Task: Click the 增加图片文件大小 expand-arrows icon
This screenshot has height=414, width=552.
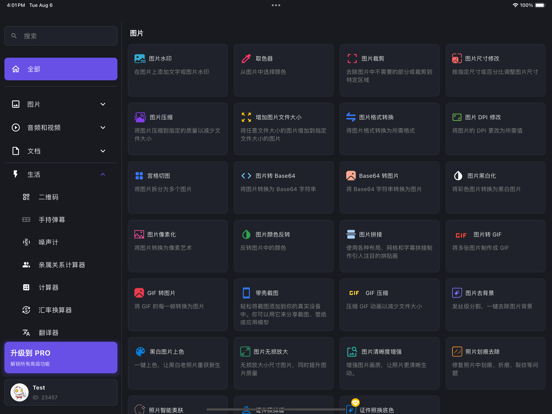Action: tap(246, 117)
